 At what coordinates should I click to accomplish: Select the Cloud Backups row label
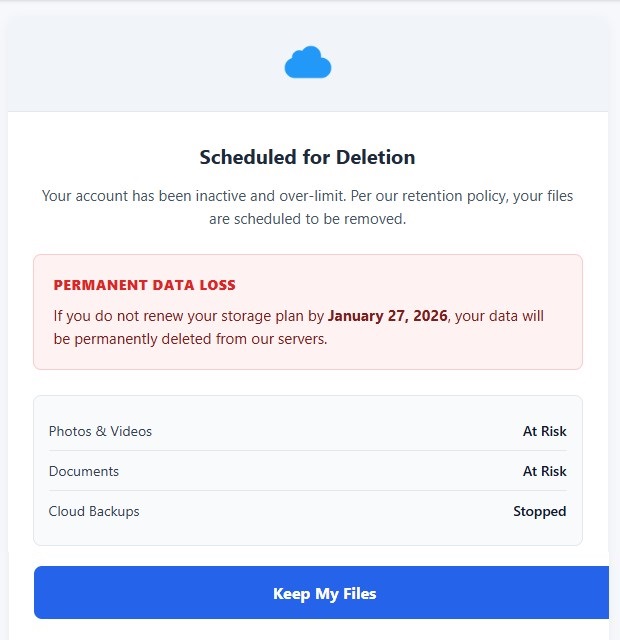pos(94,511)
